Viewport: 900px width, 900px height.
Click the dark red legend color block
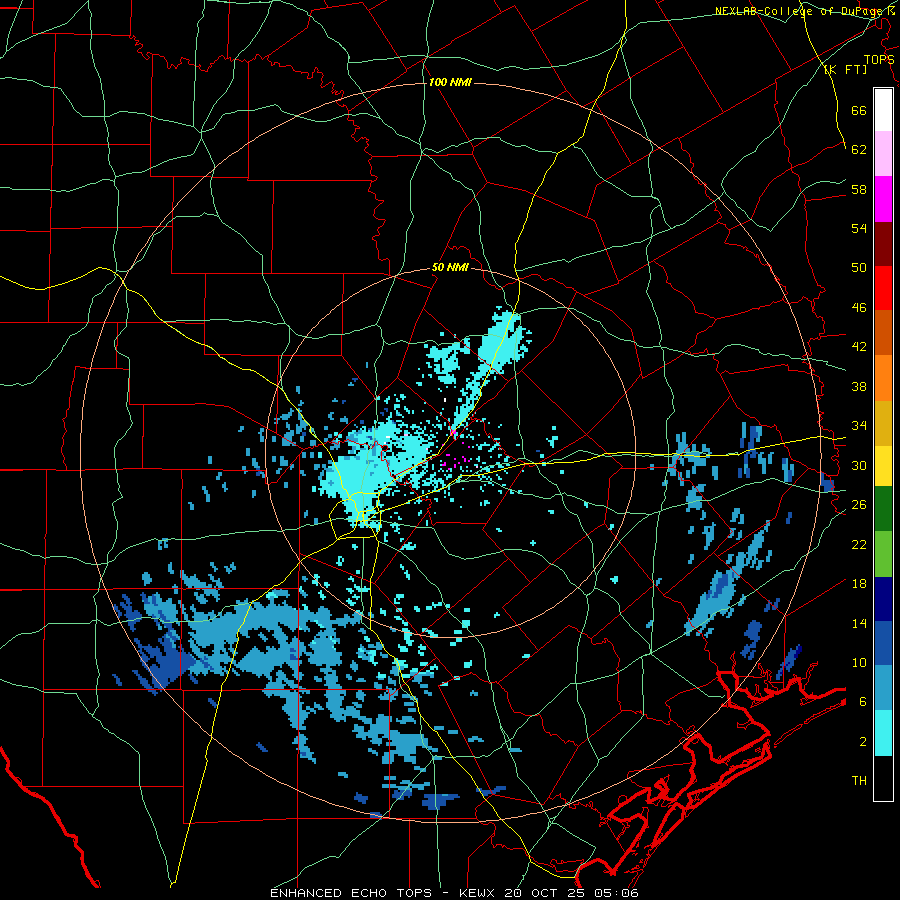click(x=883, y=244)
